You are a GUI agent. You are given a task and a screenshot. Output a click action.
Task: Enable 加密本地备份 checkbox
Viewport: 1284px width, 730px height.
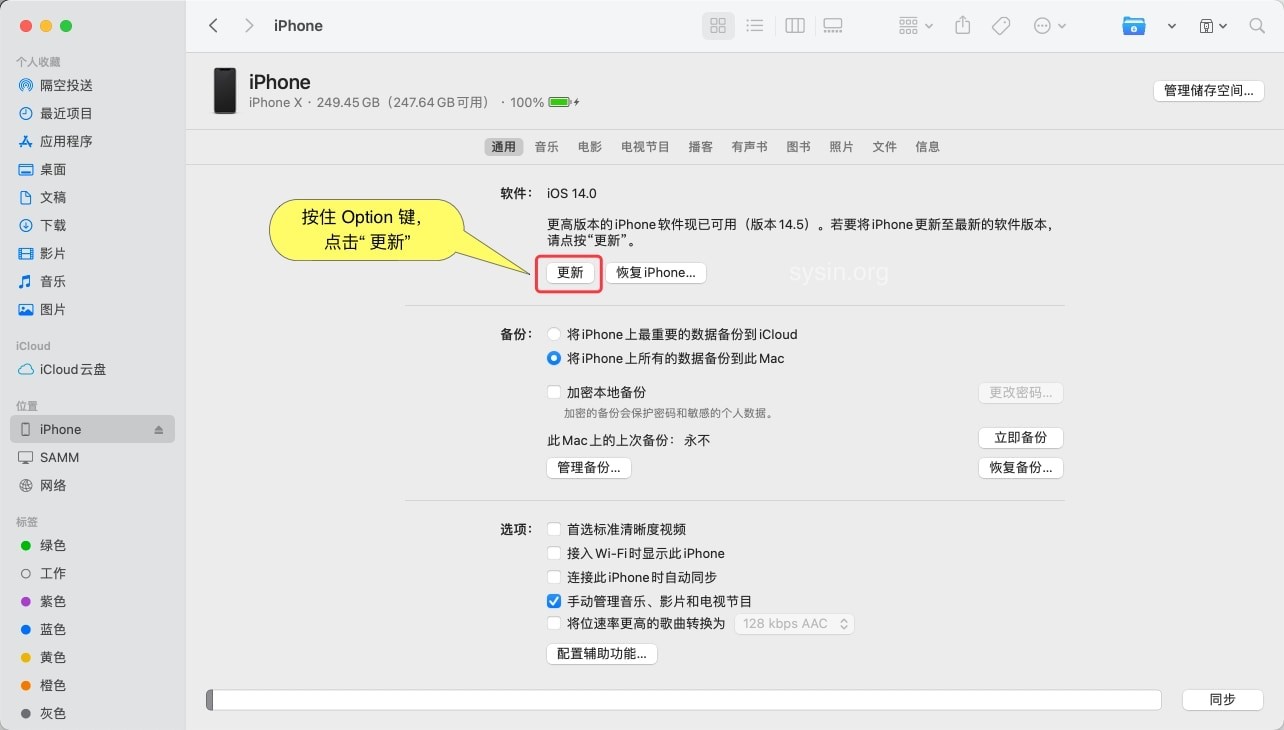[x=554, y=393]
